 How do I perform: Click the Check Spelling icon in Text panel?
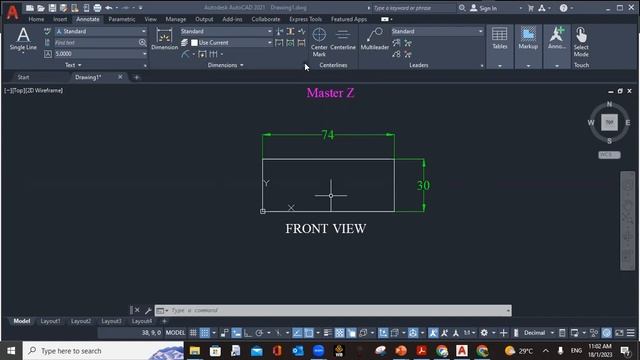click(x=47, y=31)
